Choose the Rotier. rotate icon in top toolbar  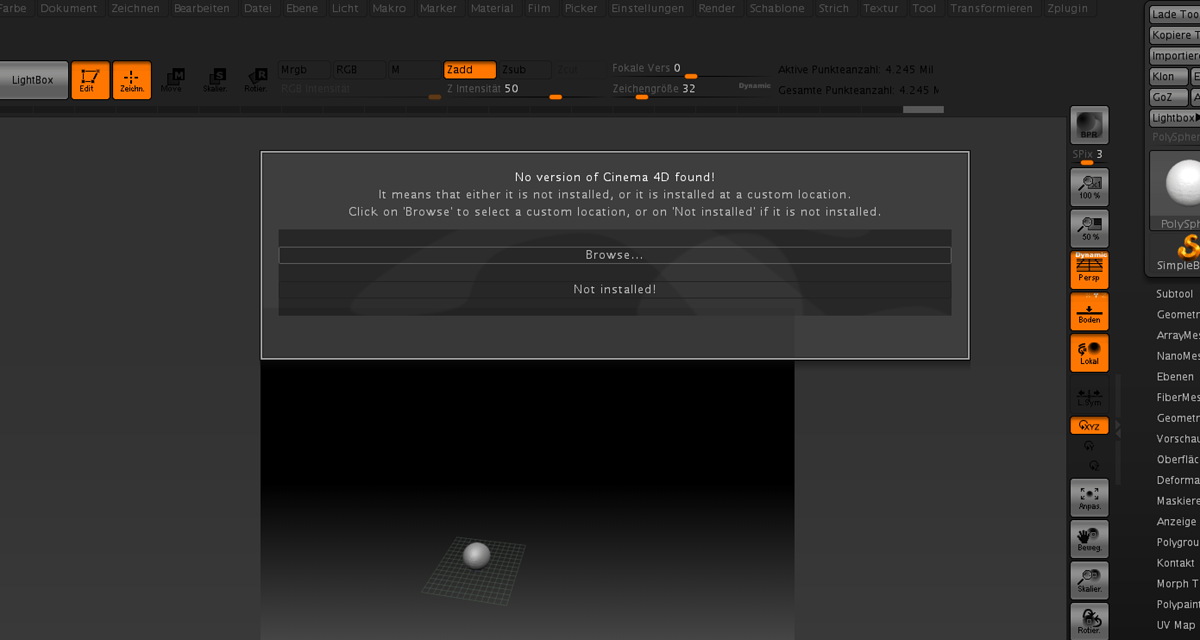pos(256,80)
